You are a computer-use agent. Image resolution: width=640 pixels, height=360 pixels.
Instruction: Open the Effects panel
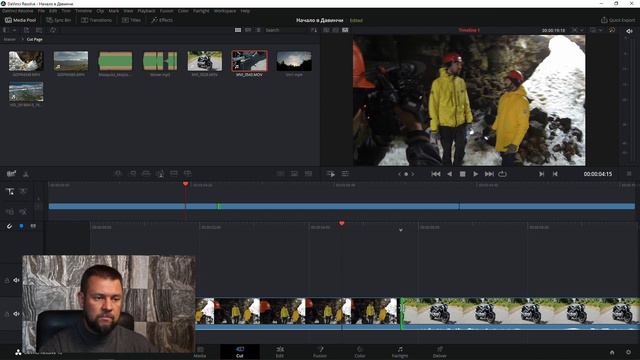[162, 20]
